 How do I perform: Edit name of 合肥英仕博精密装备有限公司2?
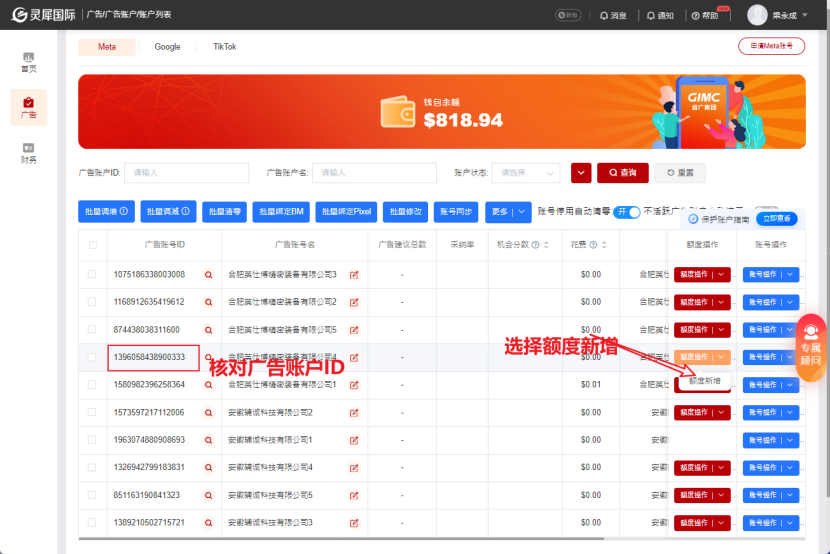tap(354, 302)
